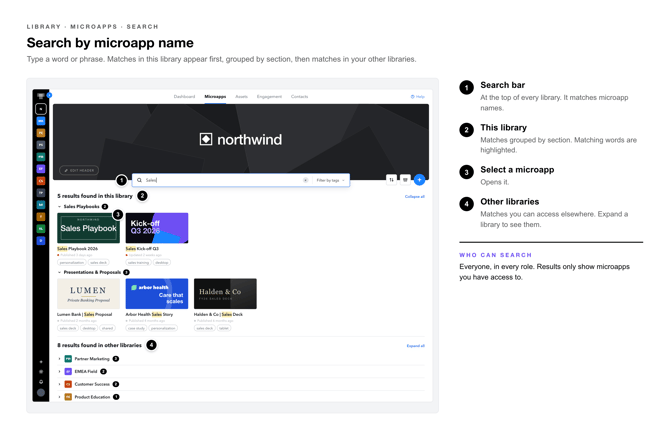Open the arbor health thumbnail
Screen dimensions: 670x430
(x=157, y=294)
